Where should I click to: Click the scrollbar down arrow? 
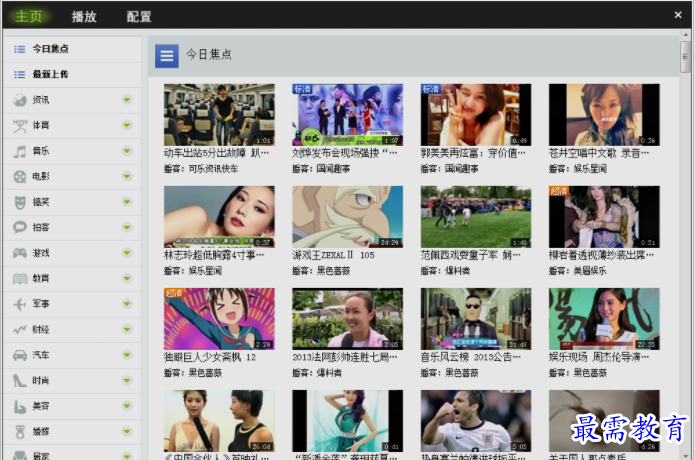click(x=685, y=456)
